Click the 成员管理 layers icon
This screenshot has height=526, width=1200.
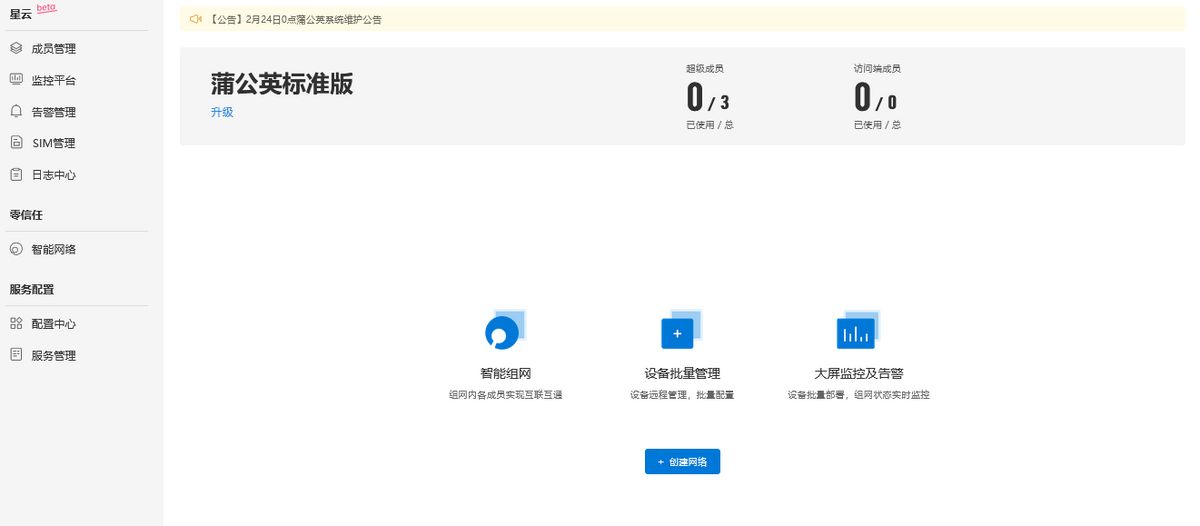16,48
